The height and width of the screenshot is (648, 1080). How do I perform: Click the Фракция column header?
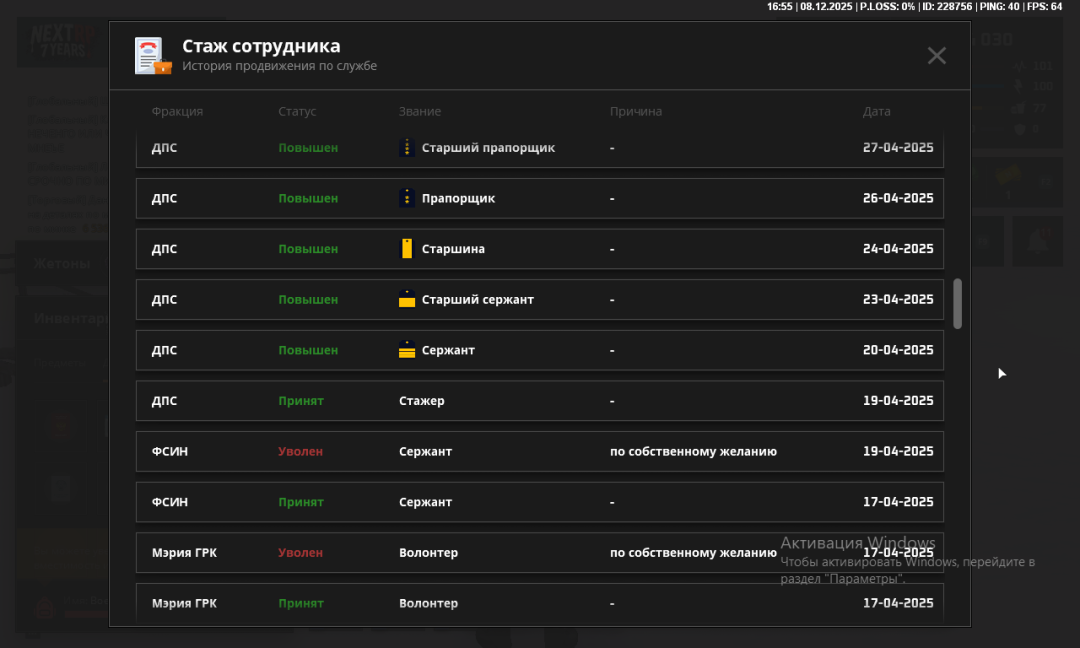pyautogui.click(x=177, y=112)
